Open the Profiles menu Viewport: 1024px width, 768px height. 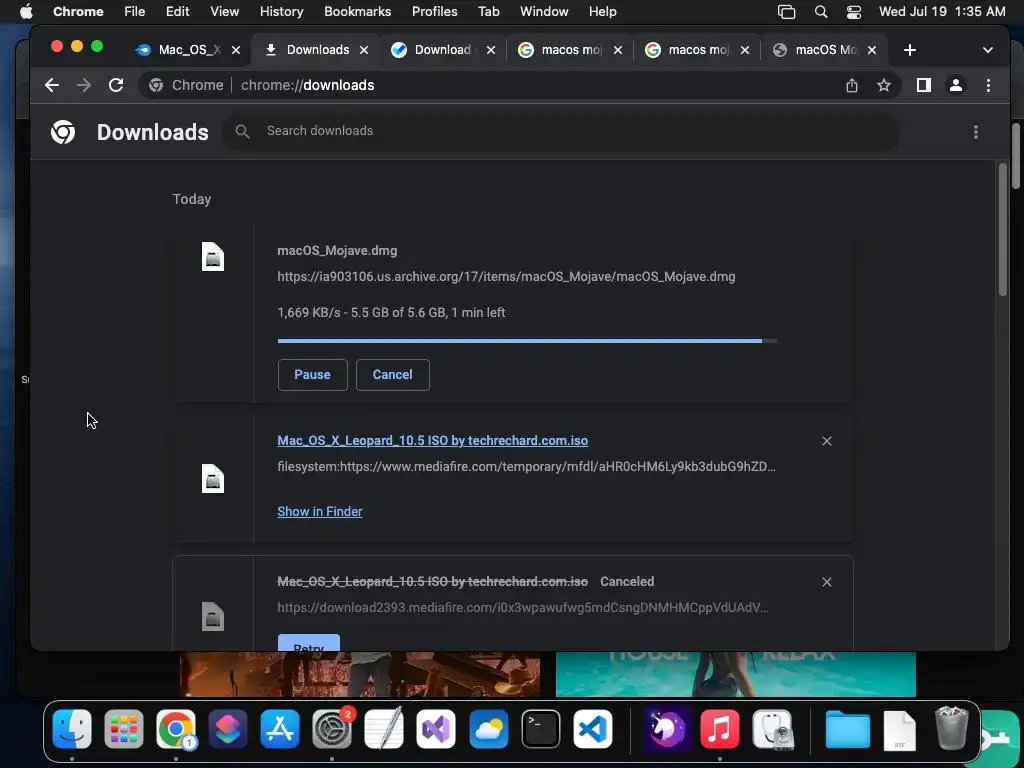[x=434, y=12]
